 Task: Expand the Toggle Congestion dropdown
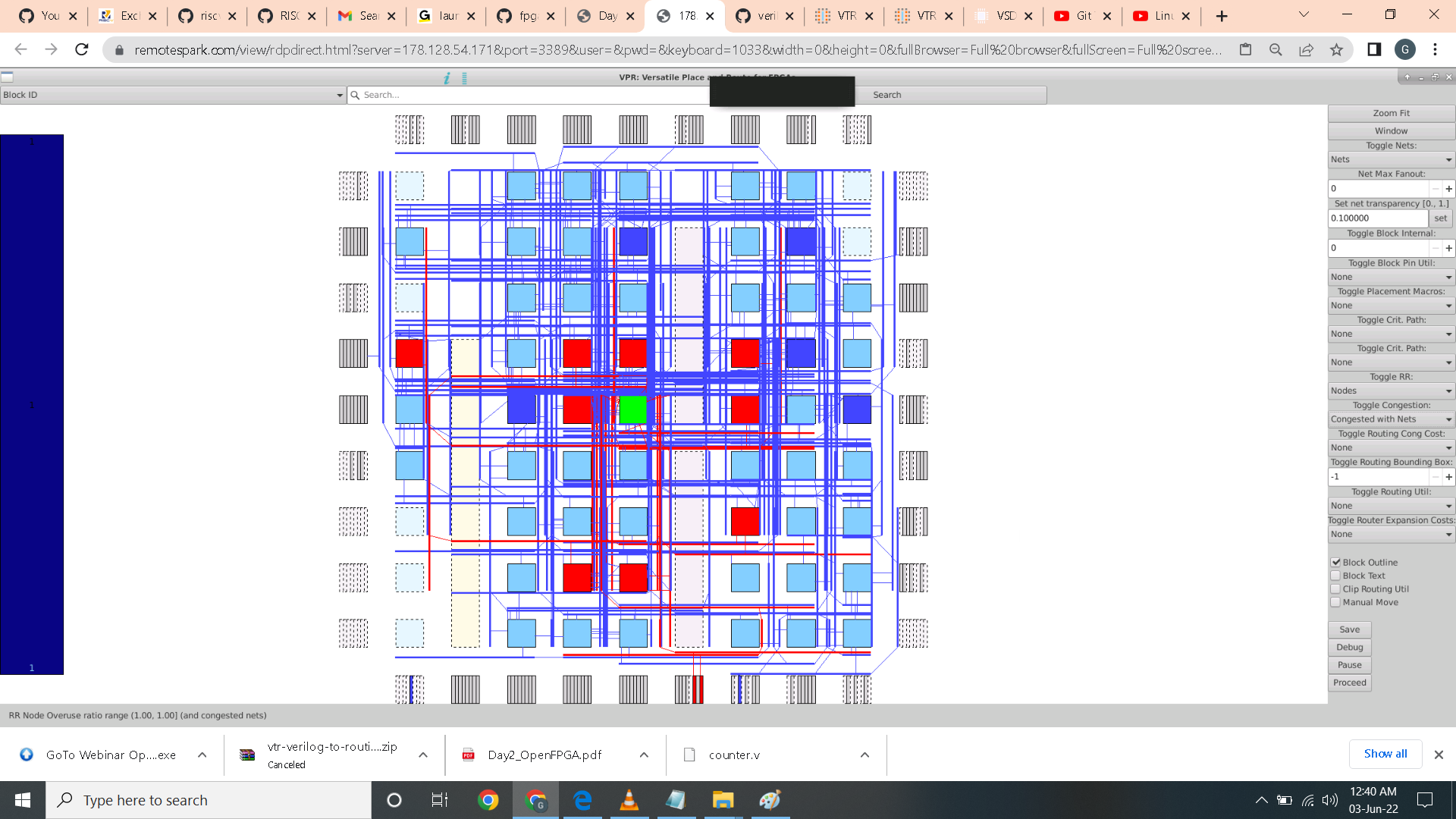tap(1391, 419)
